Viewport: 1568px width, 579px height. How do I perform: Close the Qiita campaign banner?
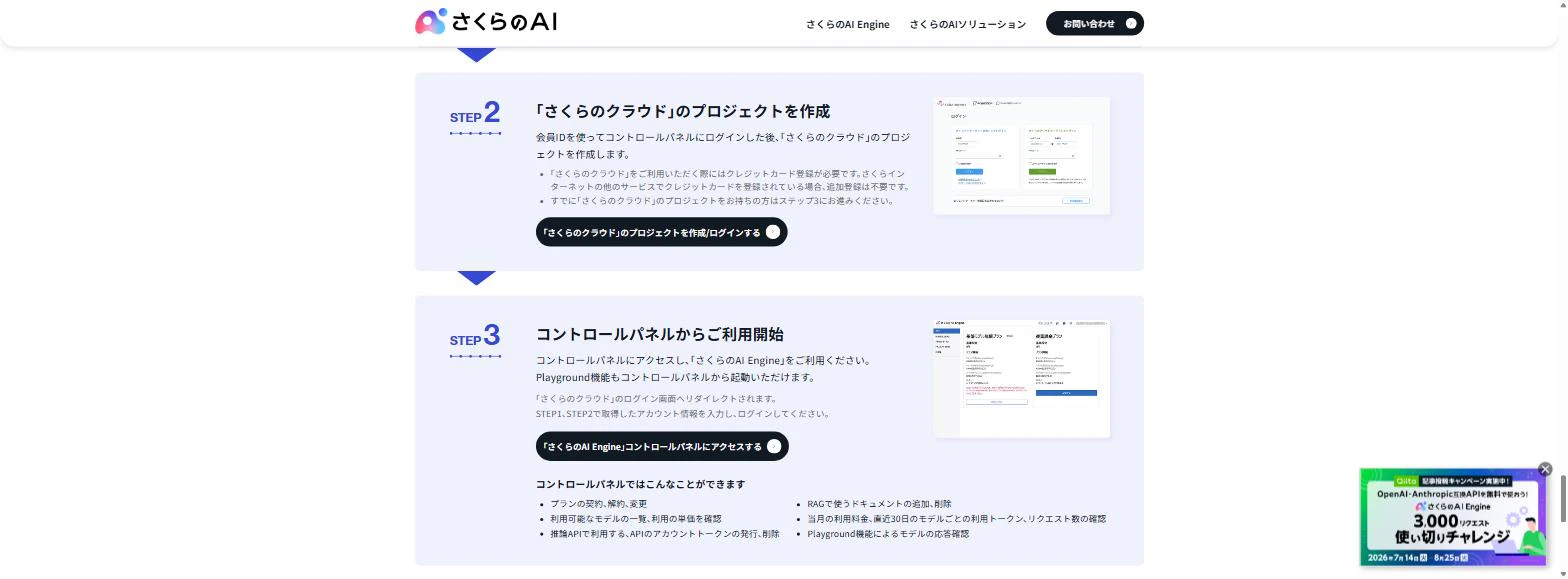pos(1544,469)
